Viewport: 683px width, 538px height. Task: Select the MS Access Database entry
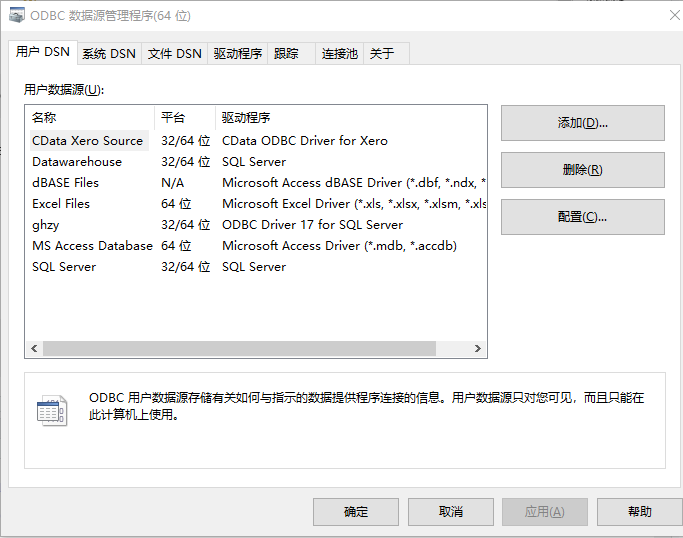tap(92, 246)
